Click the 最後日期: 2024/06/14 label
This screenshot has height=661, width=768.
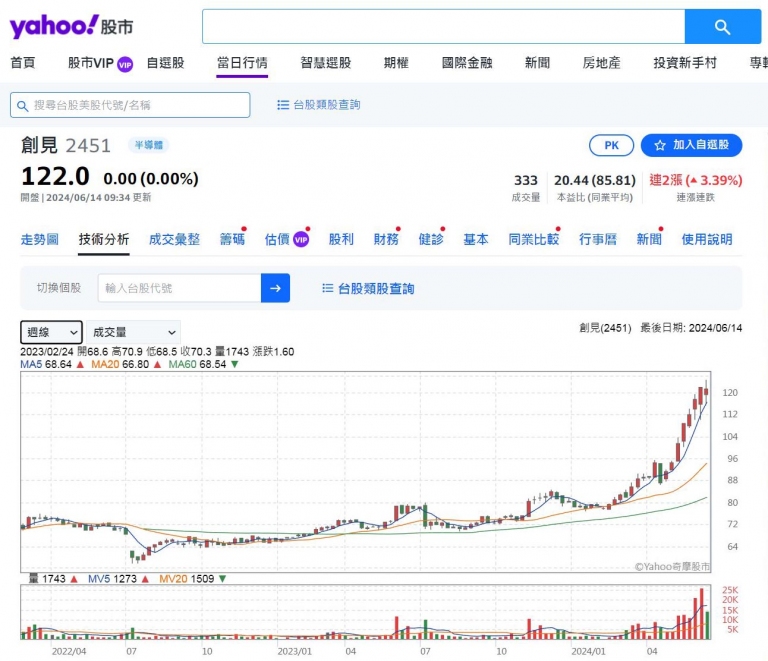click(691, 328)
